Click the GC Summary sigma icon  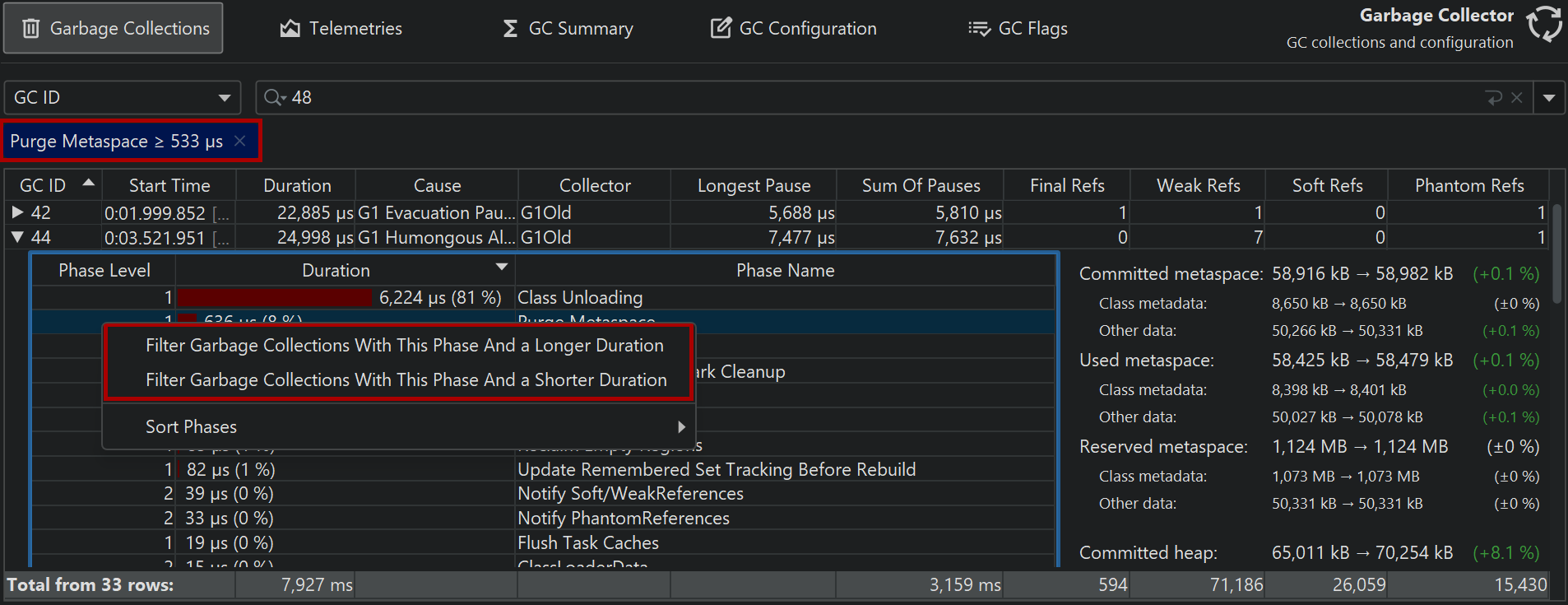point(510,29)
